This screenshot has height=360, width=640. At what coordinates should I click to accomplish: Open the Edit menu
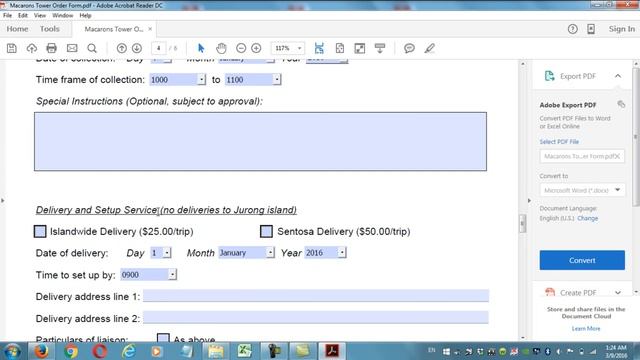pos(23,16)
